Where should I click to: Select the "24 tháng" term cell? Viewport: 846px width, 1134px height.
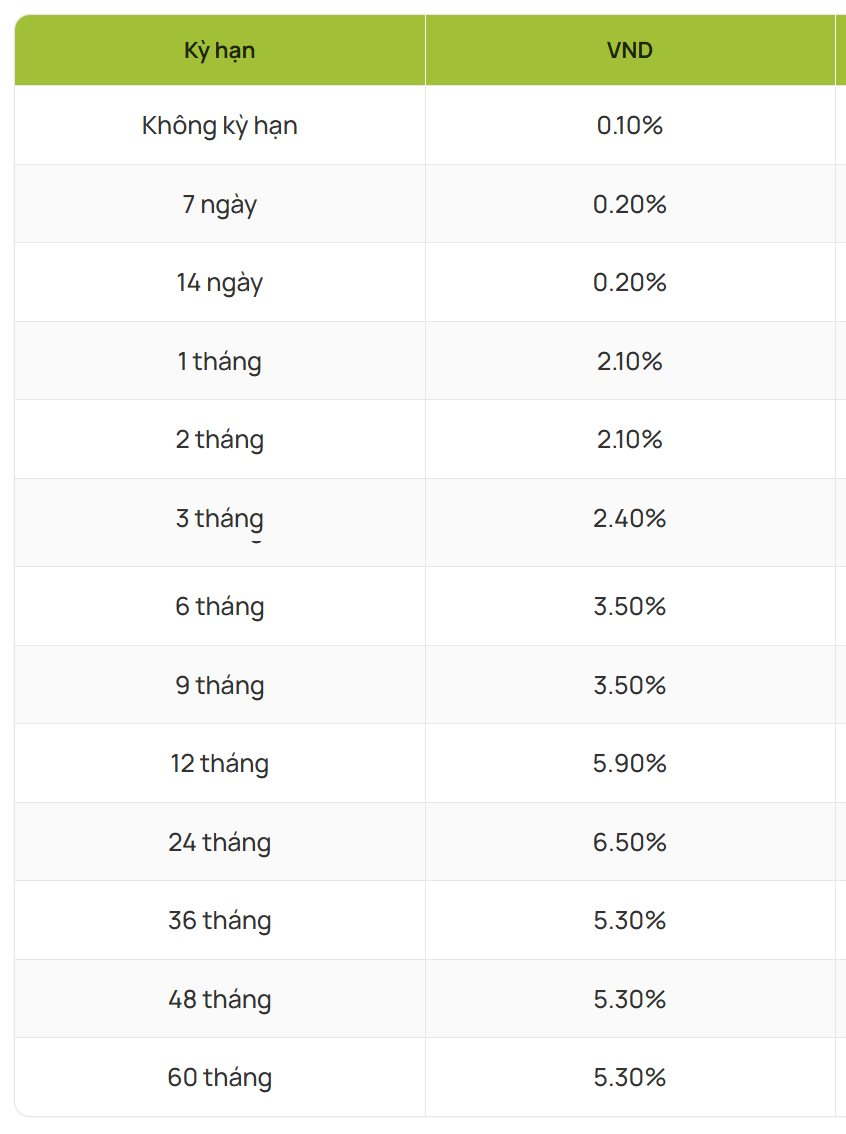point(219,843)
